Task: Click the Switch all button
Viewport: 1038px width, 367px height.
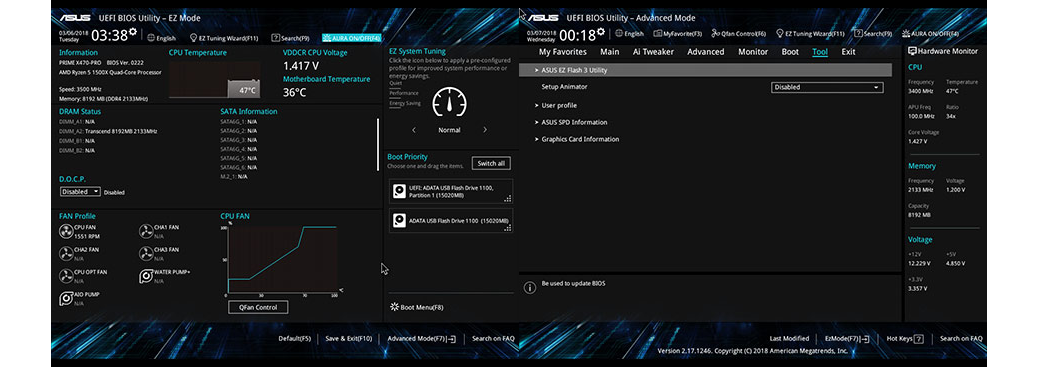Action: click(x=491, y=163)
